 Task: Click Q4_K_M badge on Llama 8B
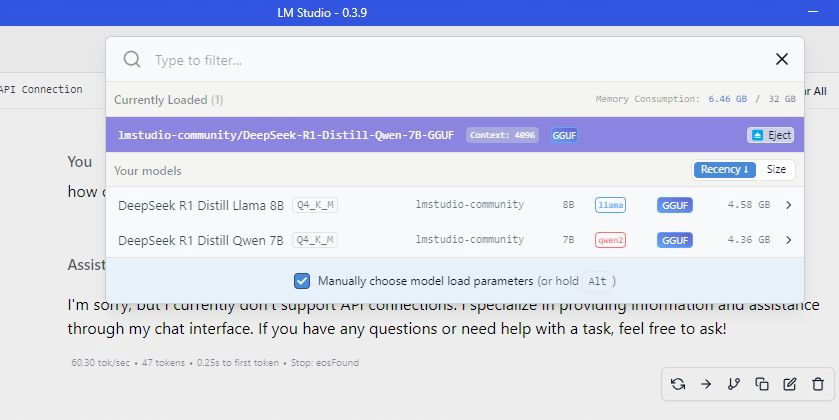[315, 205]
